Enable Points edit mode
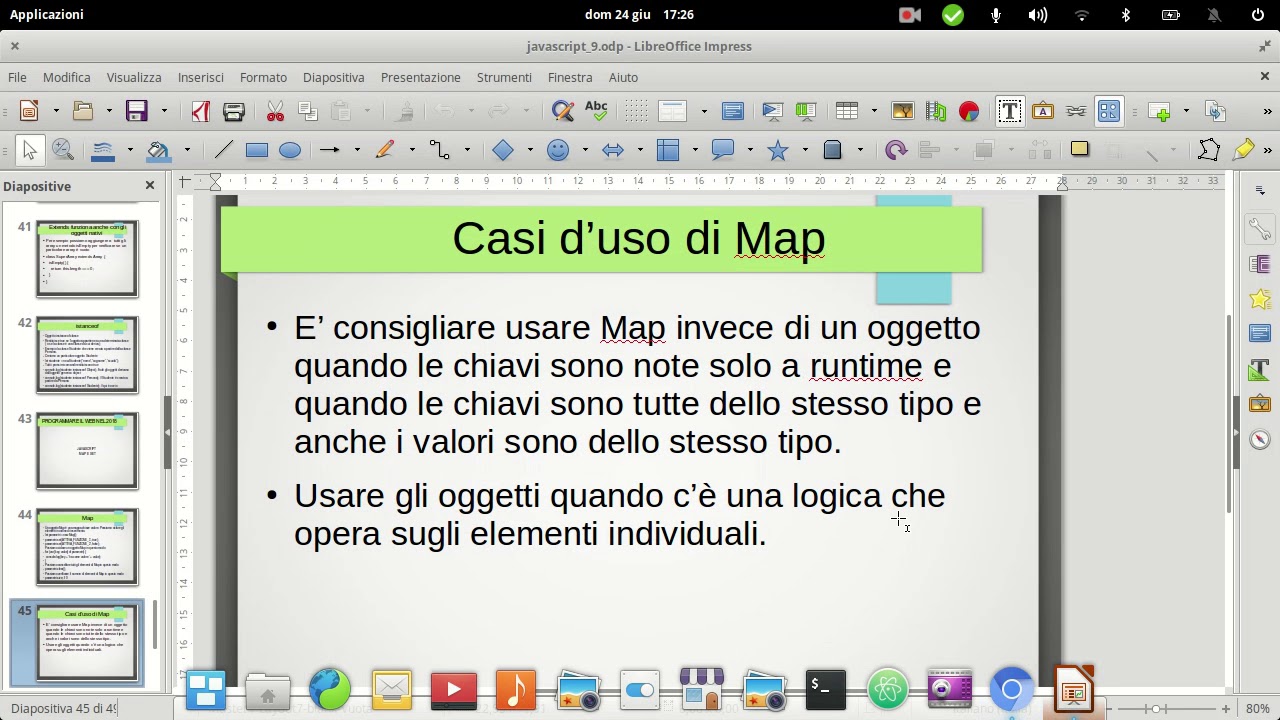Image resolution: width=1280 pixels, height=720 pixels. pos(1208,150)
